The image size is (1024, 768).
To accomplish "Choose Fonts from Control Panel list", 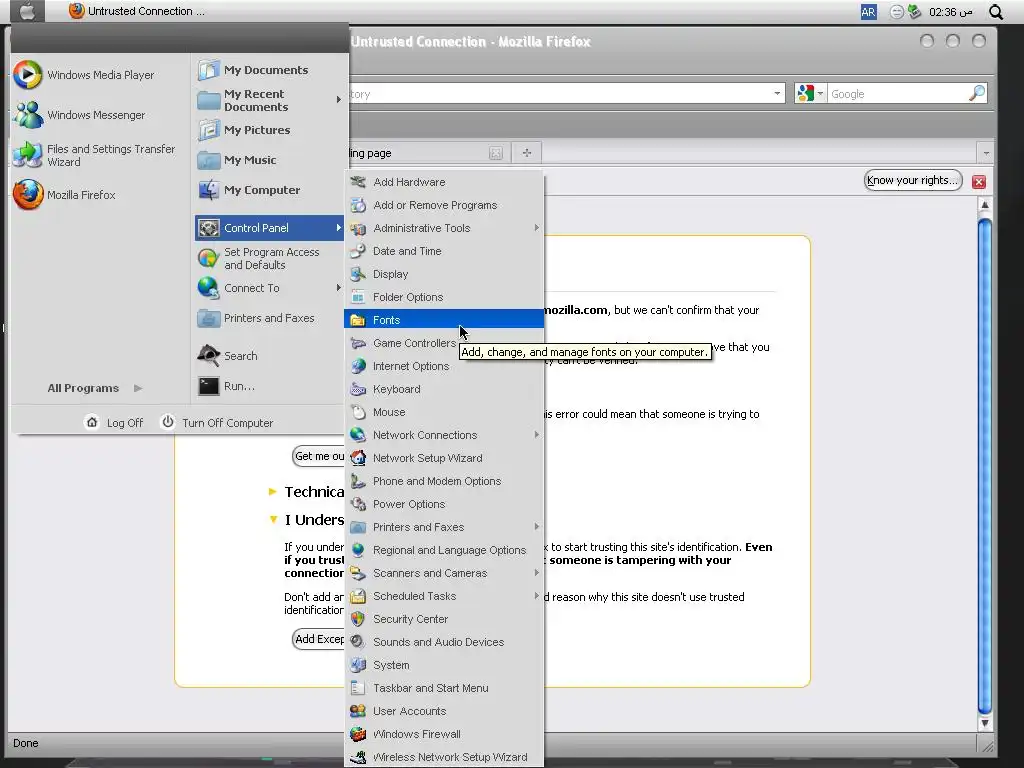I will [443, 320].
